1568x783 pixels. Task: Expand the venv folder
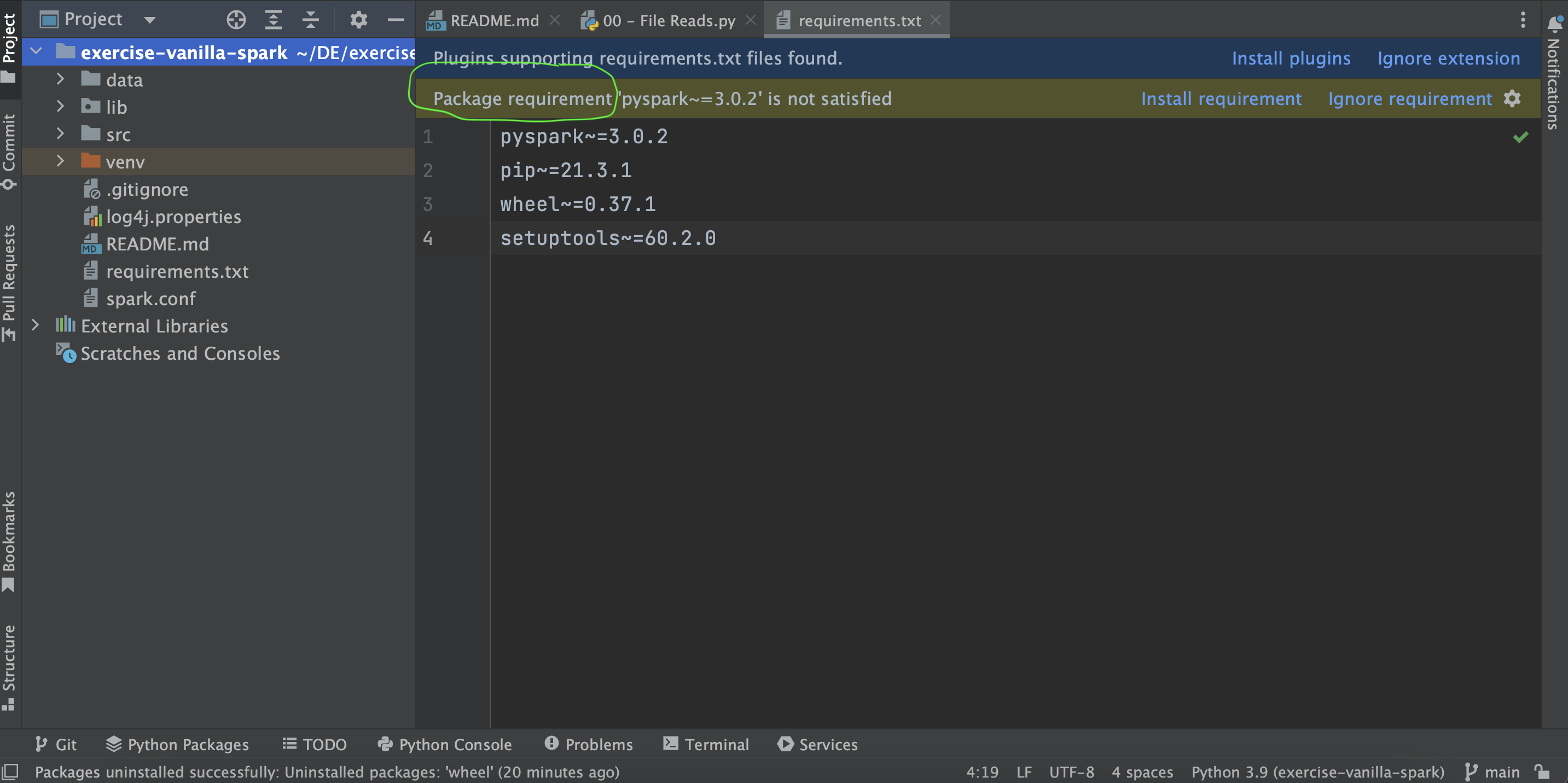pyautogui.click(x=60, y=161)
